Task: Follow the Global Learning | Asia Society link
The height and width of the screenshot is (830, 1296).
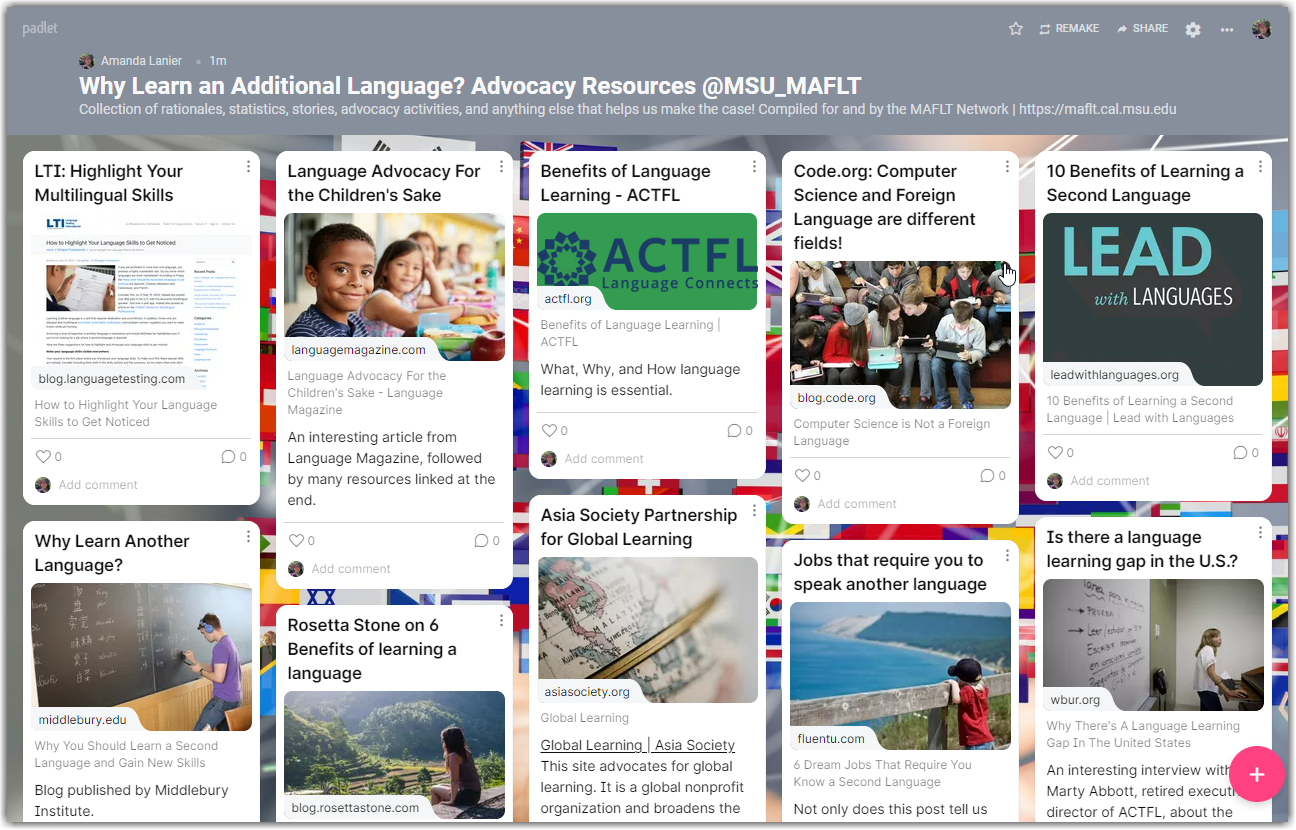Action: (x=638, y=745)
